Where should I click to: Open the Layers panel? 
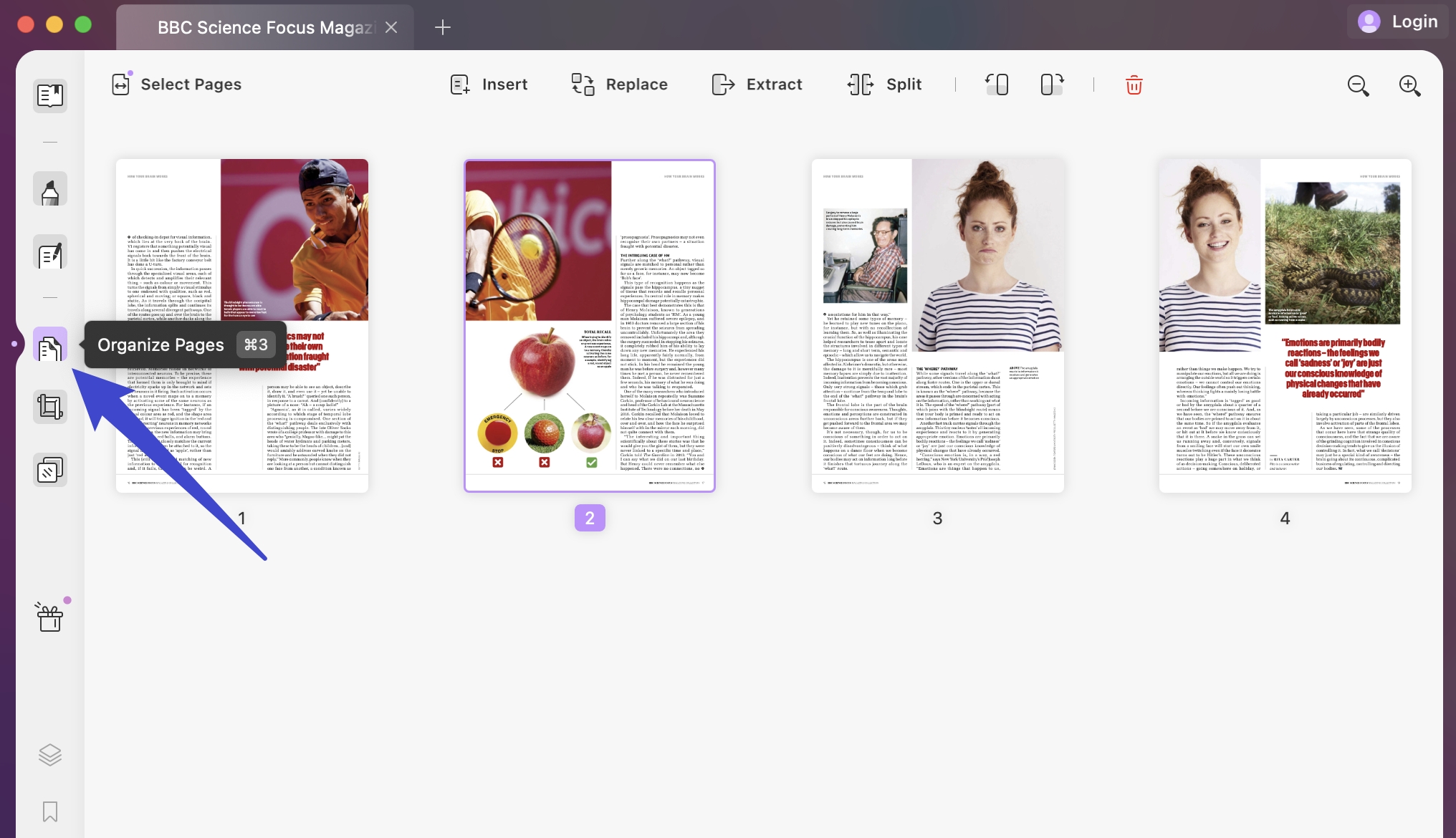(x=50, y=753)
